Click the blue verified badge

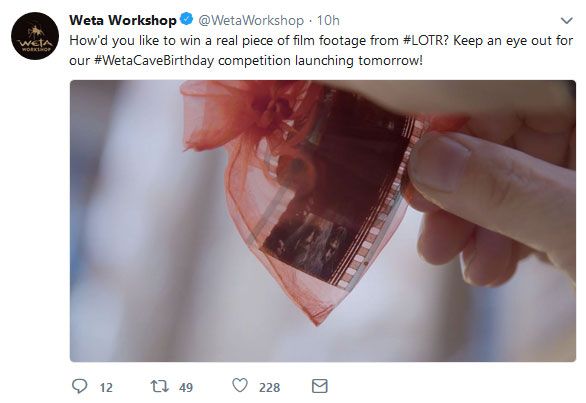tap(186, 19)
